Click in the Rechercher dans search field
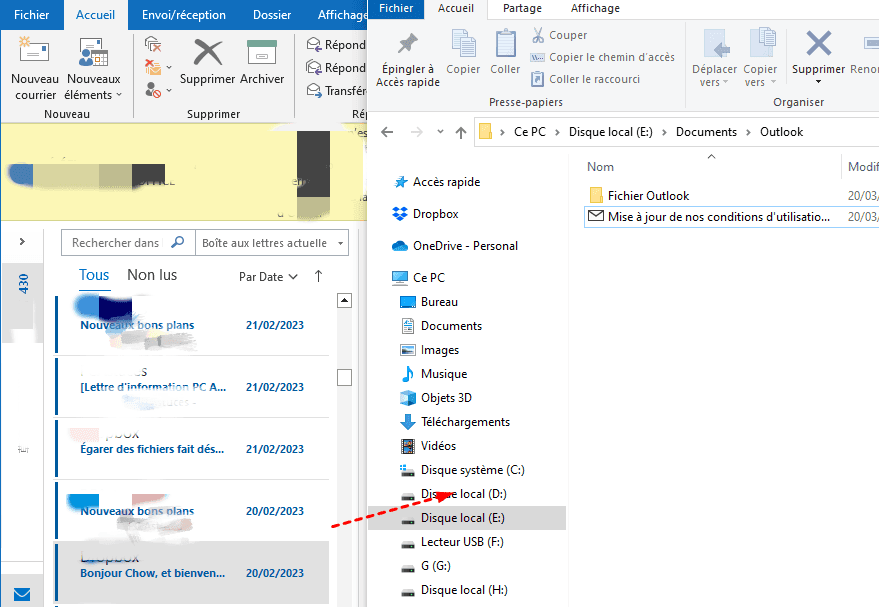The width and height of the screenshot is (879, 607). 116,243
